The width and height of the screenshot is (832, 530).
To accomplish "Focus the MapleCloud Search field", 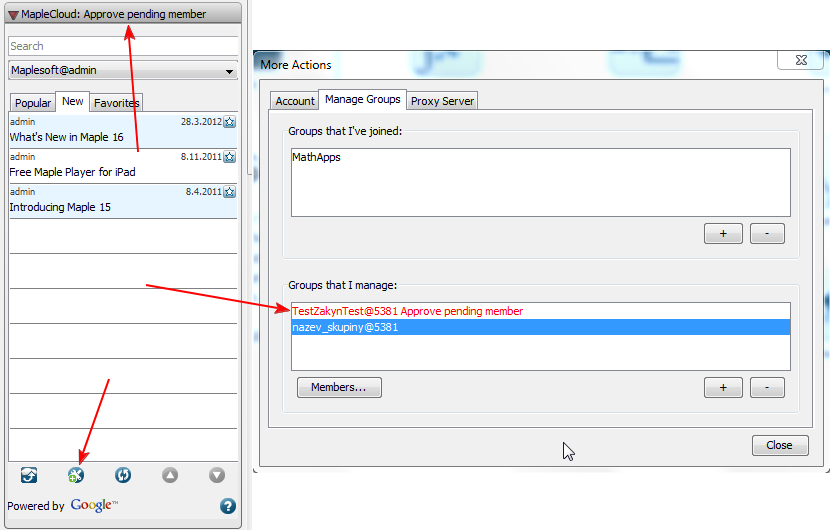I will click(123, 46).
